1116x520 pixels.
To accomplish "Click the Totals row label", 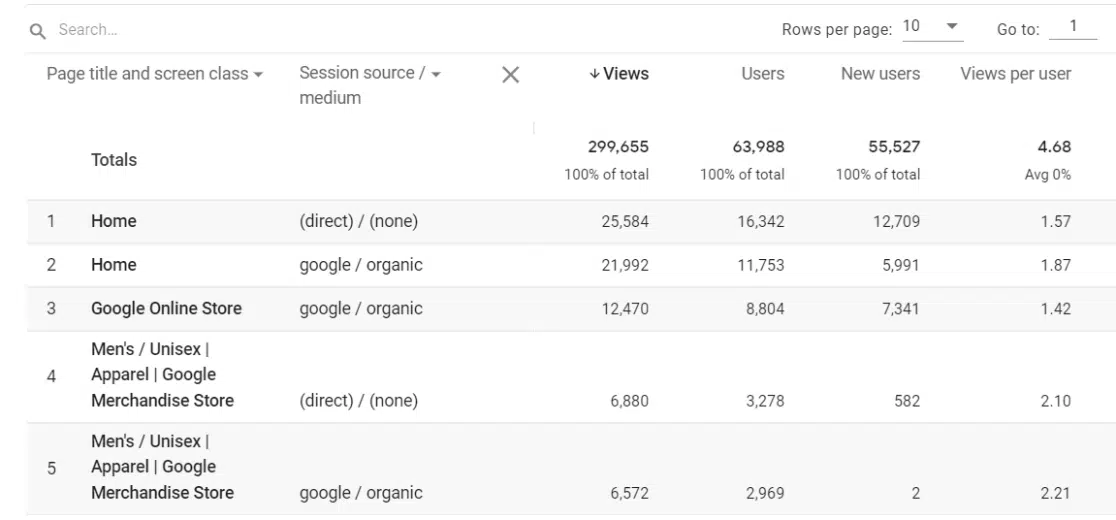I will (113, 160).
